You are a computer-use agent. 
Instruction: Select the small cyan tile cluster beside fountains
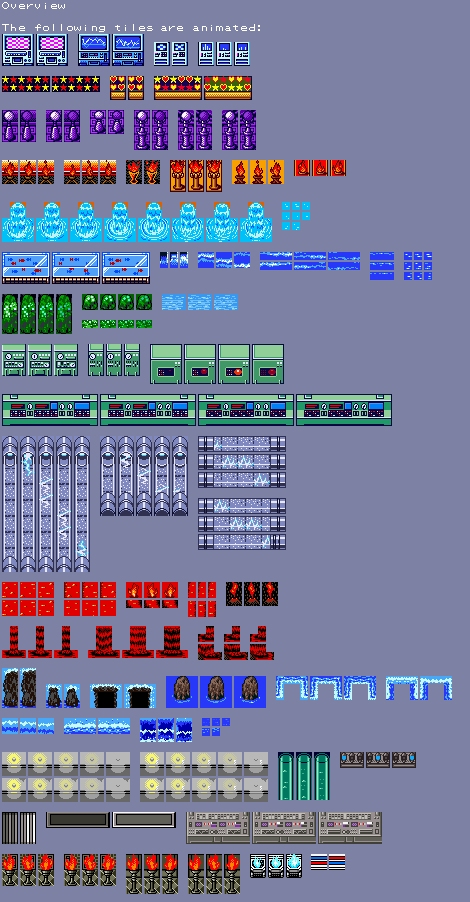296,216
